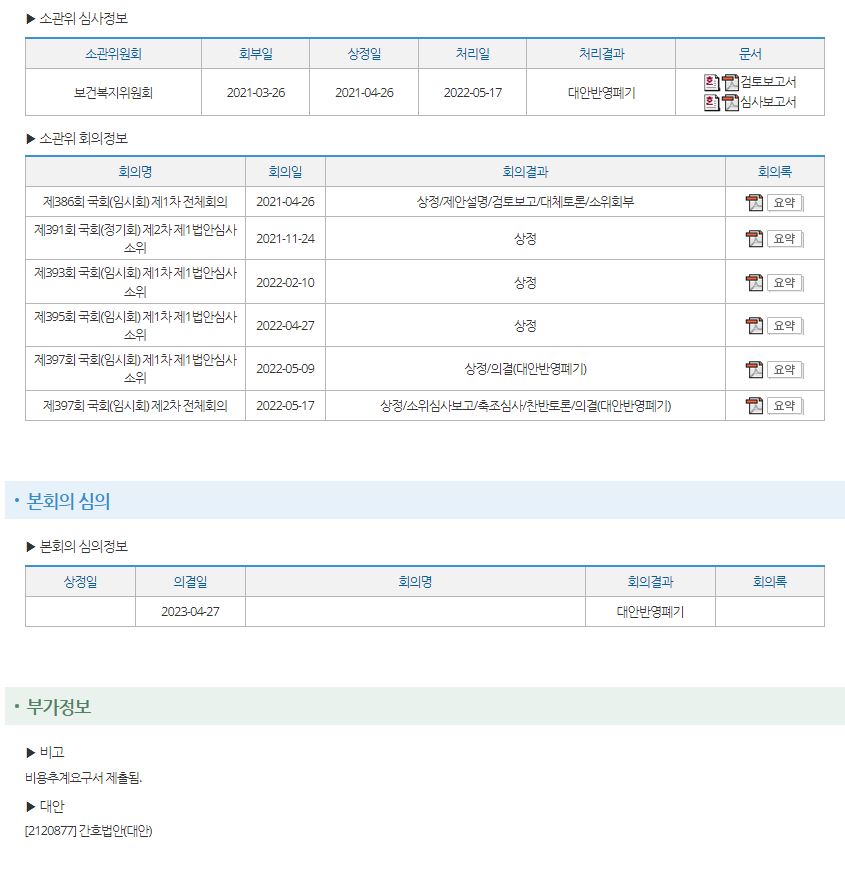The height and width of the screenshot is (875, 845).
Task: Click 본회의 심의 section heading
Action: pyautogui.click(x=68, y=501)
